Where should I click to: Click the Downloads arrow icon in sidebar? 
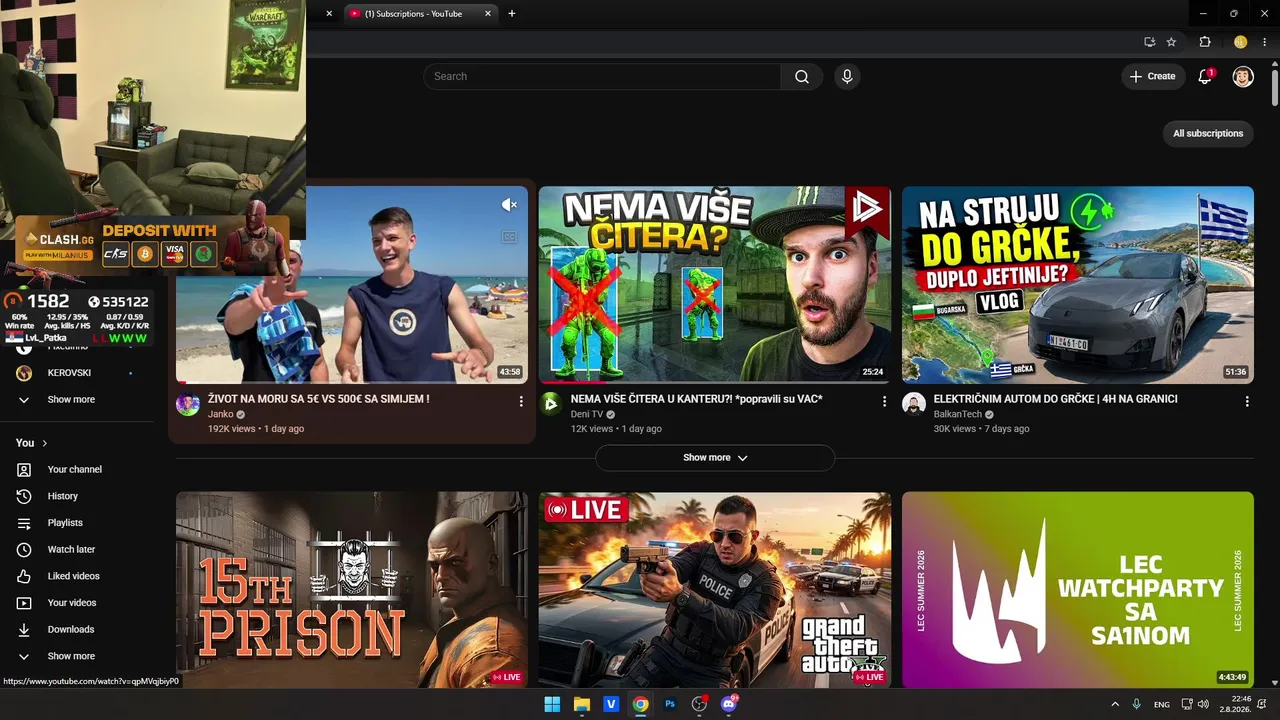24,630
